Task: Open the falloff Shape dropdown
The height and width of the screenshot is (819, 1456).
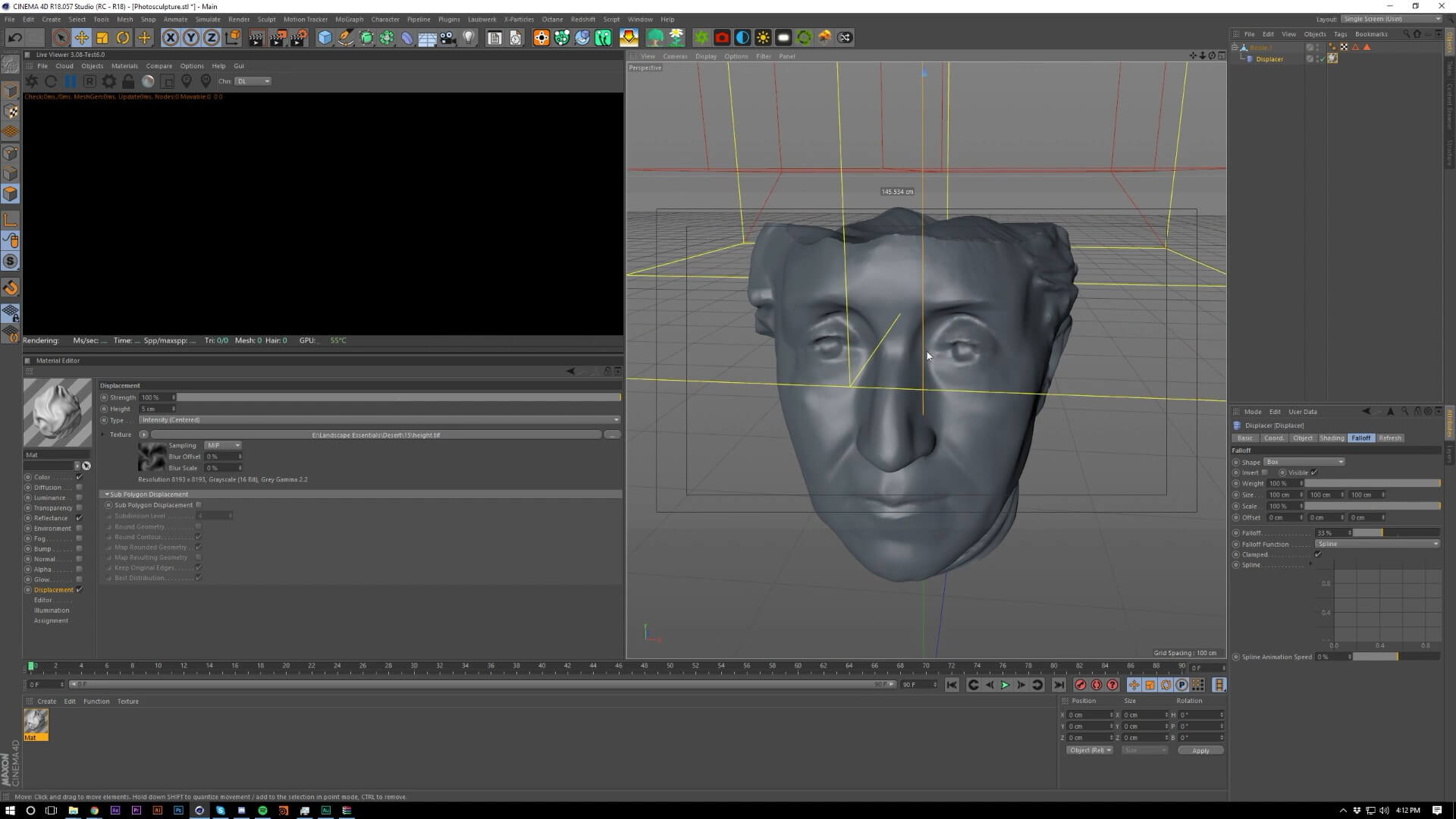Action: 1304,462
